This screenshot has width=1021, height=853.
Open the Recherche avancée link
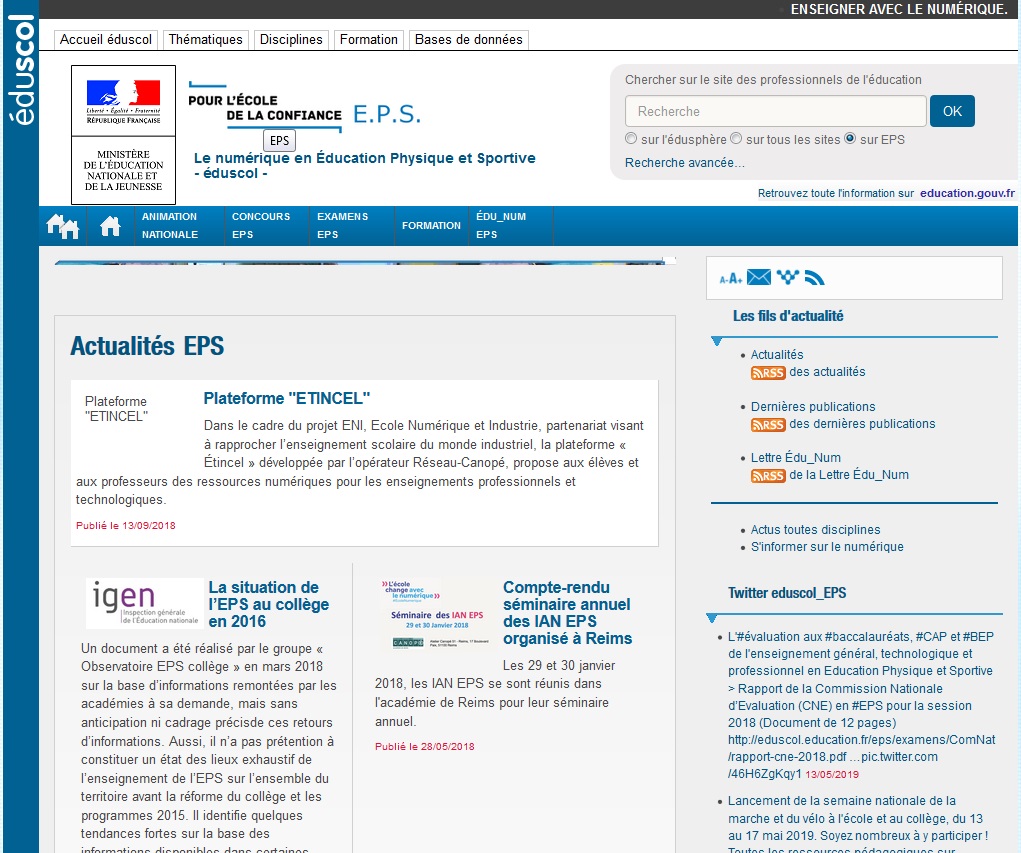point(685,163)
